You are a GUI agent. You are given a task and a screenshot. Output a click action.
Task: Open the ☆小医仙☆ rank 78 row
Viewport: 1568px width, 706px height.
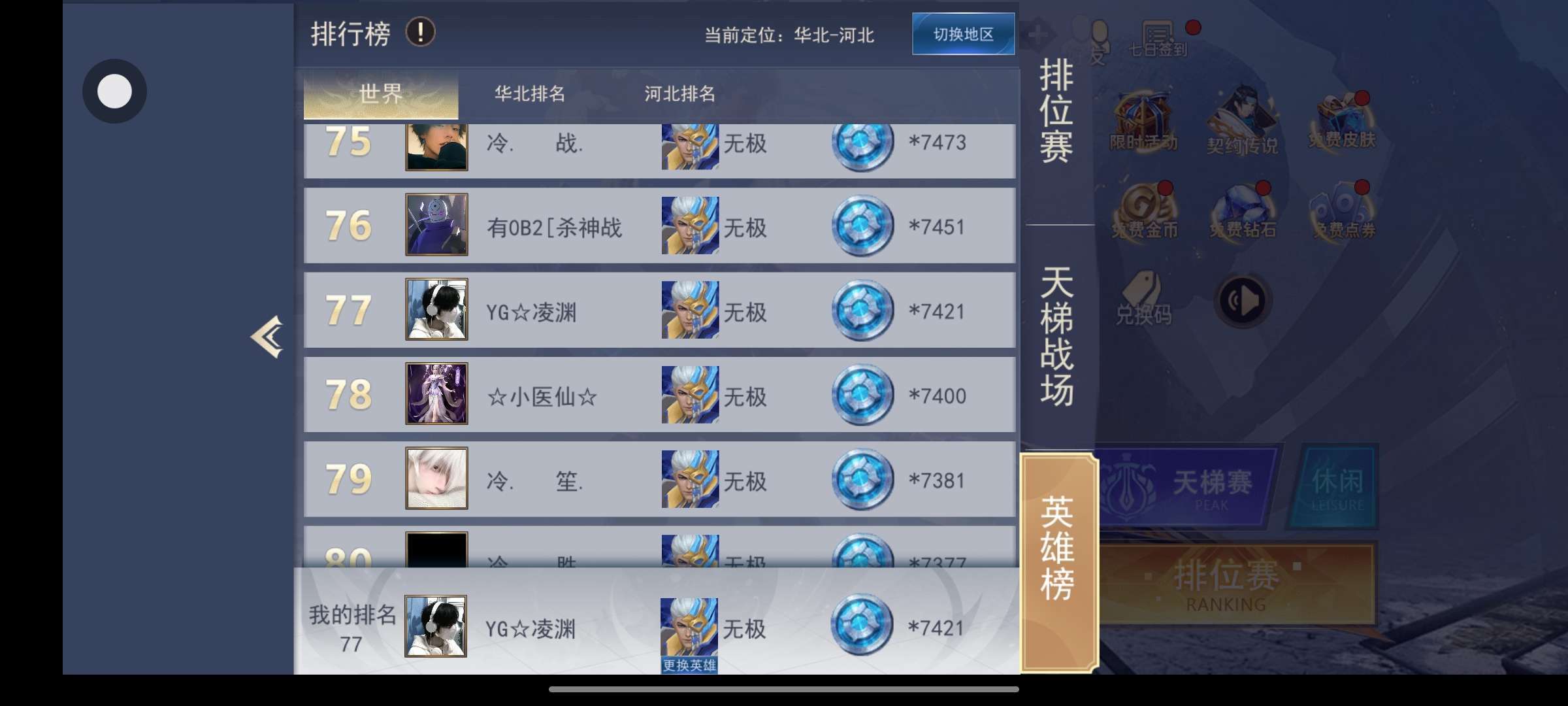coord(660,394)
